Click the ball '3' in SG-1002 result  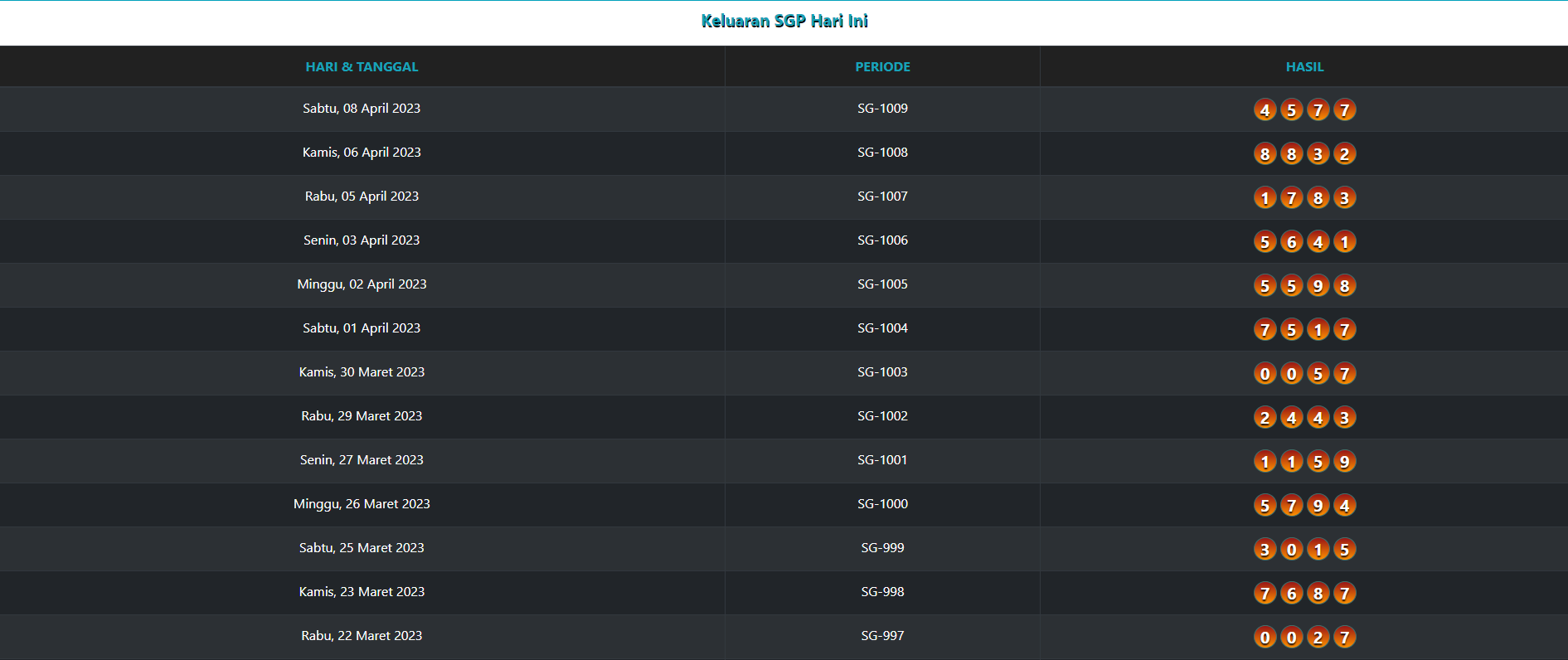coord(1345,417)
